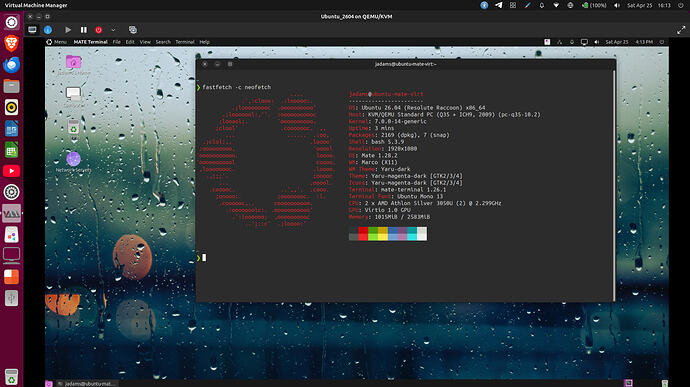
Task: Open the accessibility indicator in host top bar
Action: [x=484, y=5]
